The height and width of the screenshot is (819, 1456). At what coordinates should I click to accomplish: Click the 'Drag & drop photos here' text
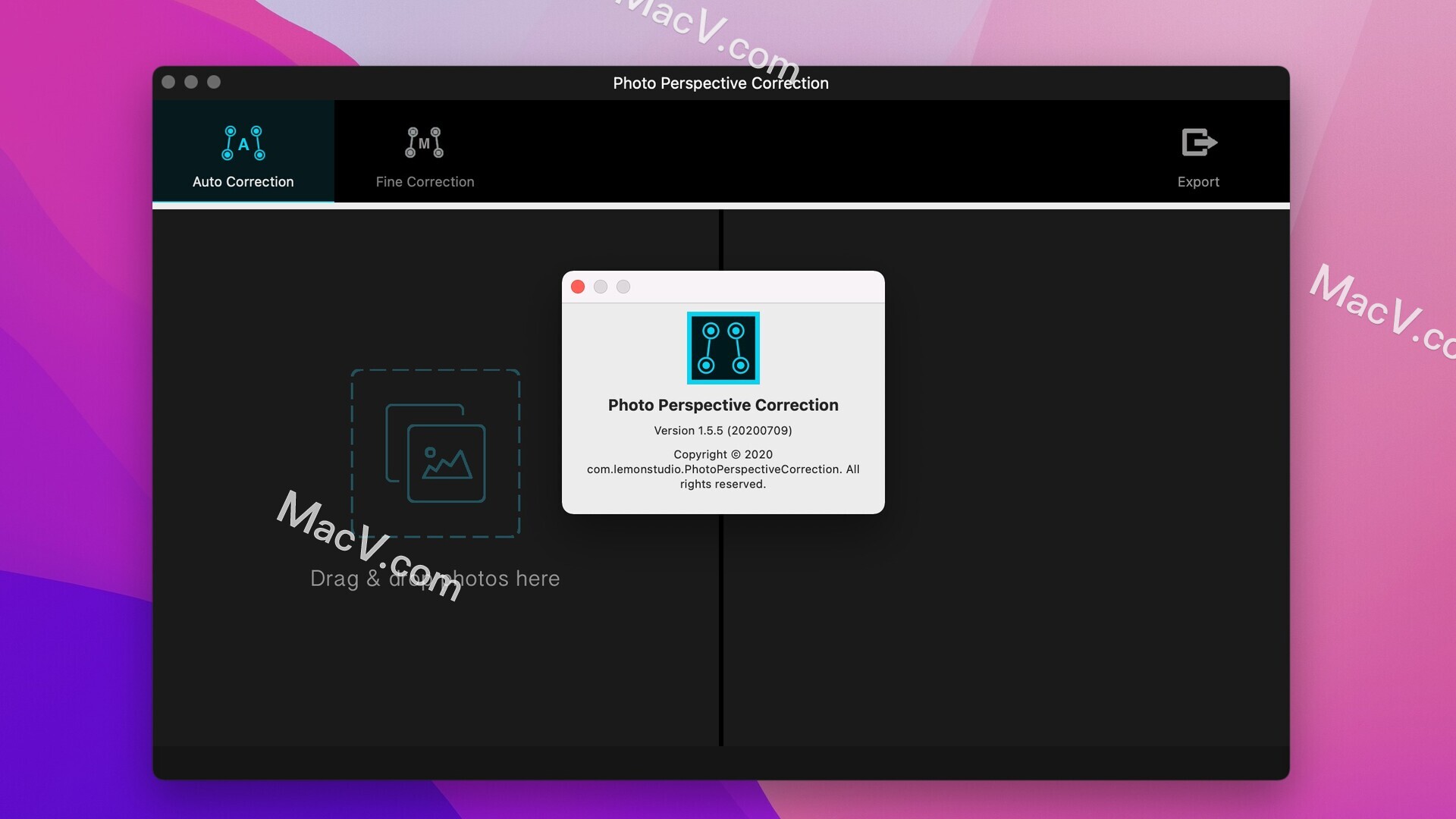click(435, 579)
